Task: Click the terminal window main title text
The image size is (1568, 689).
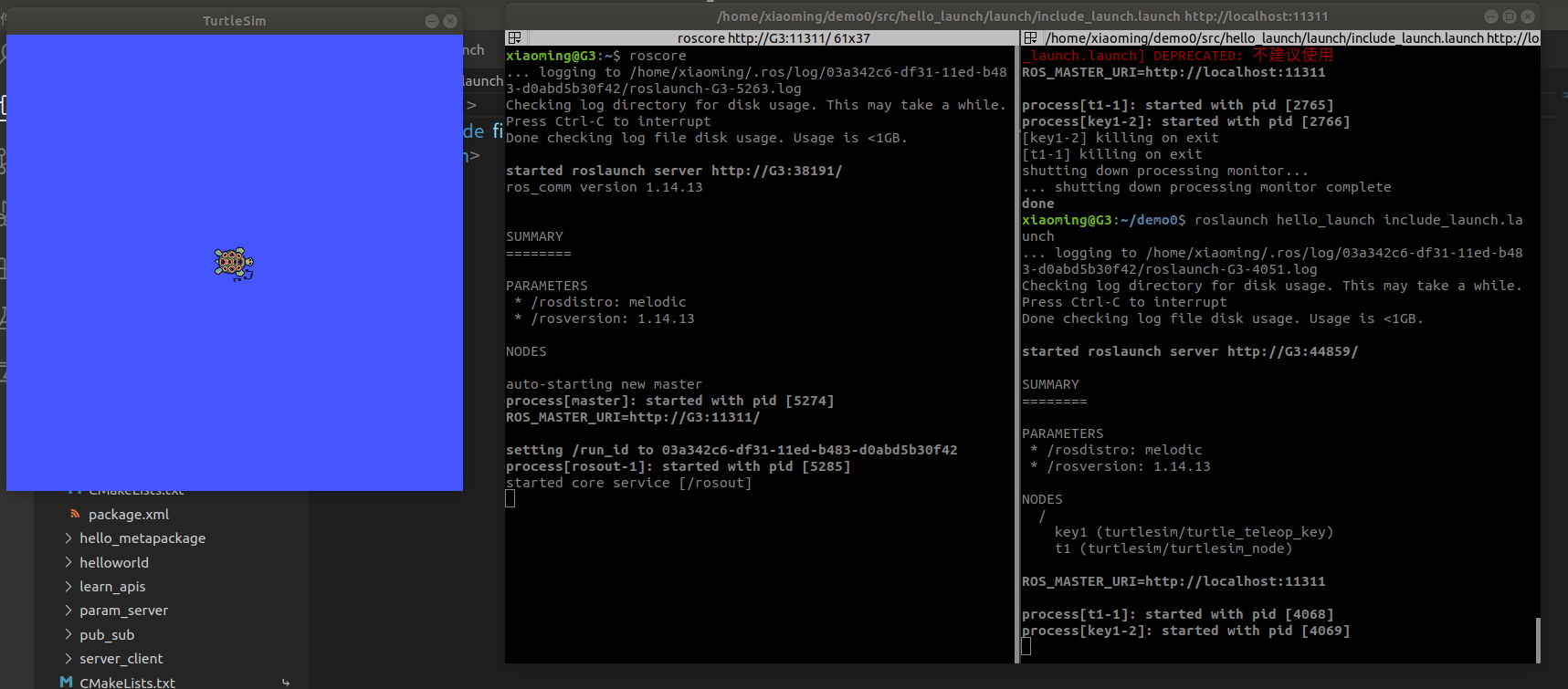Action: pyautogui.click(x=1023, y=16)
